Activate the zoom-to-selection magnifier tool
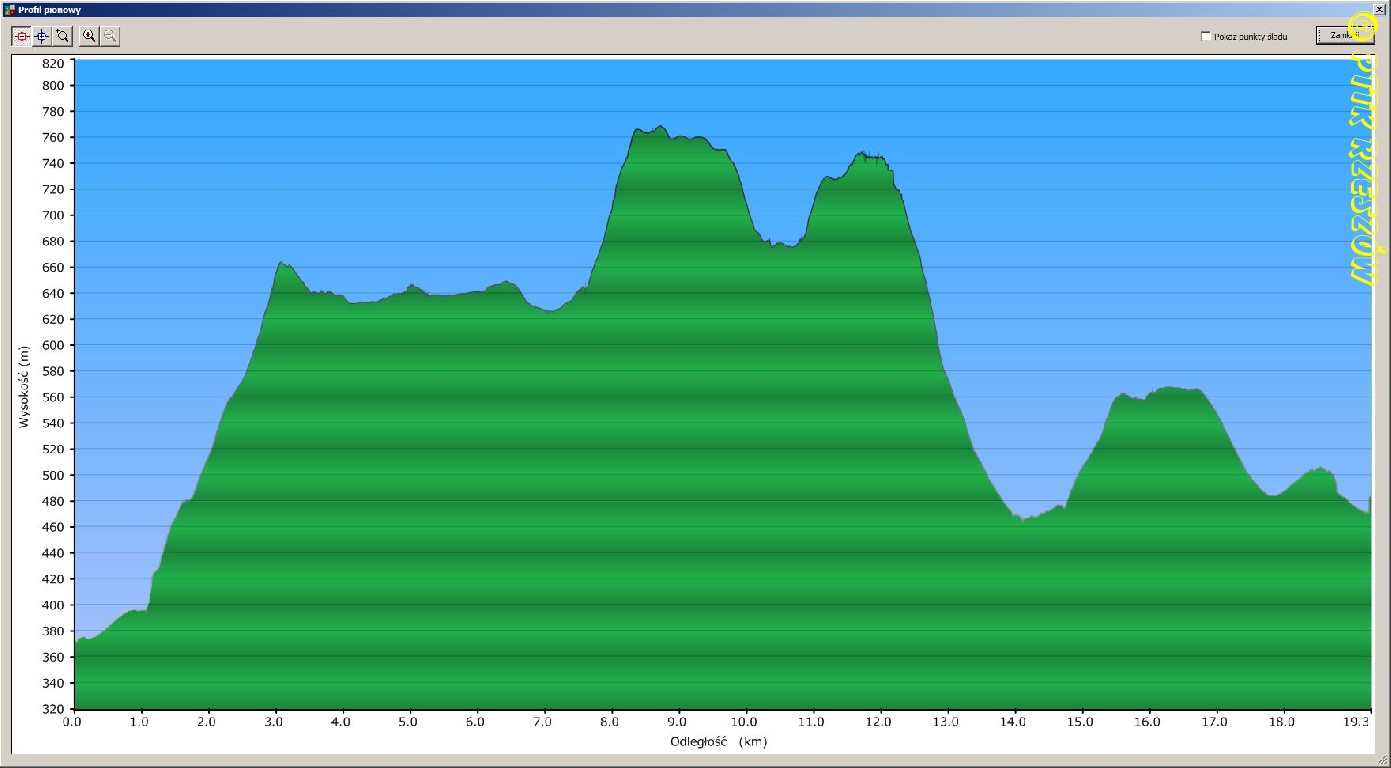 tap(62, 36)
